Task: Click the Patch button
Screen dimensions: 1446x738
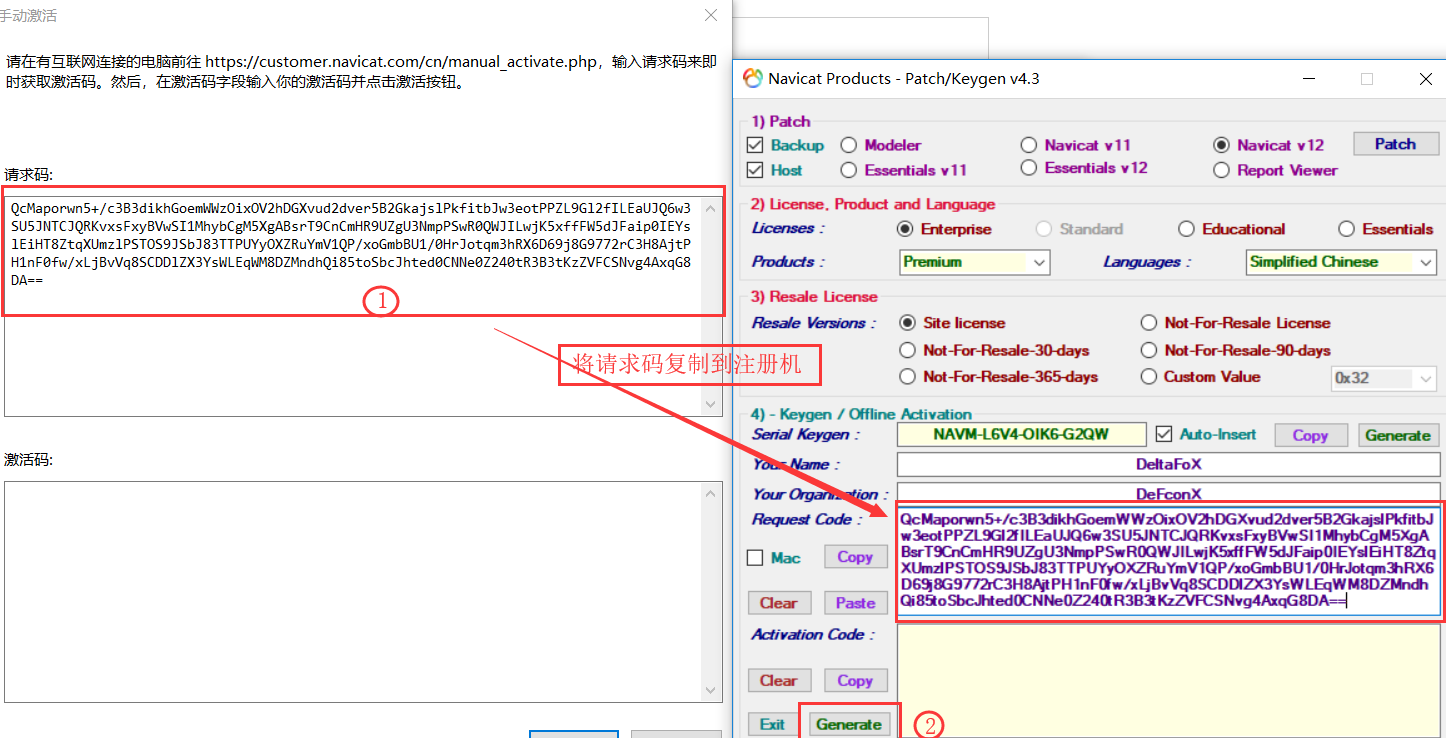Action: (1394, 144)
